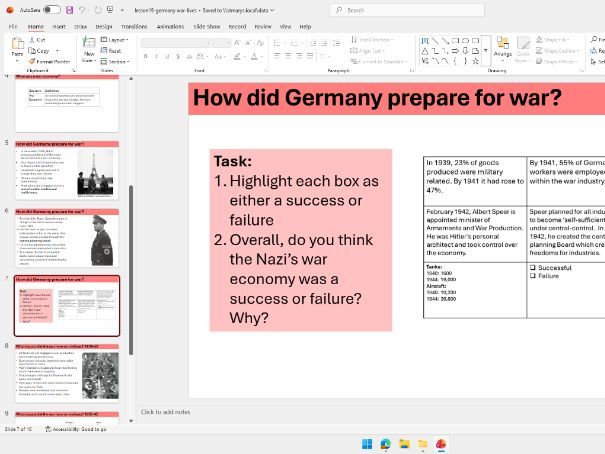Viewport: 605px width, 454px height.
Task: Select slide 5 thumbnail with Eiffel Tower
Action: click(67, 170)
